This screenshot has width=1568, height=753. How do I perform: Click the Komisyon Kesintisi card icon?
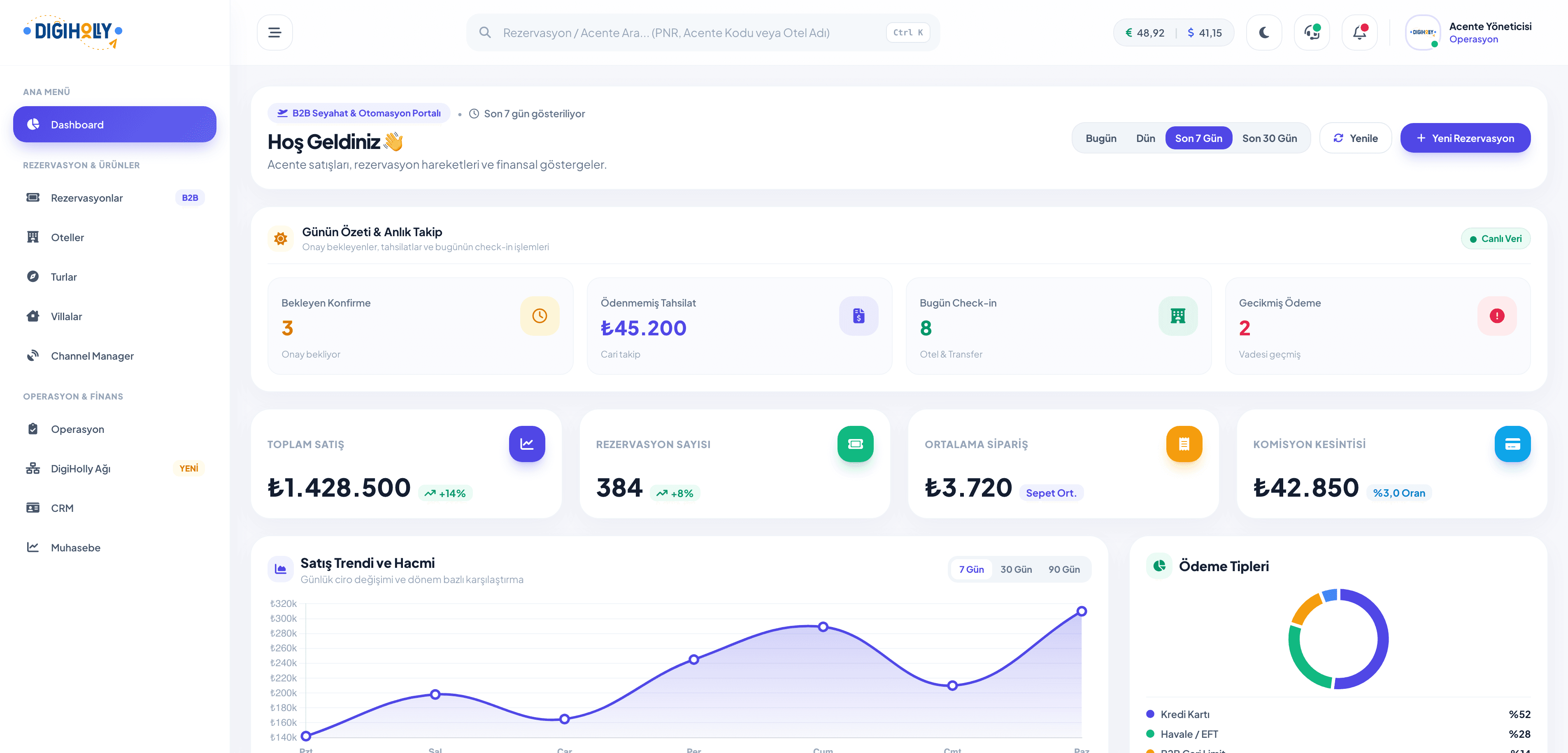click(1512, 444)
